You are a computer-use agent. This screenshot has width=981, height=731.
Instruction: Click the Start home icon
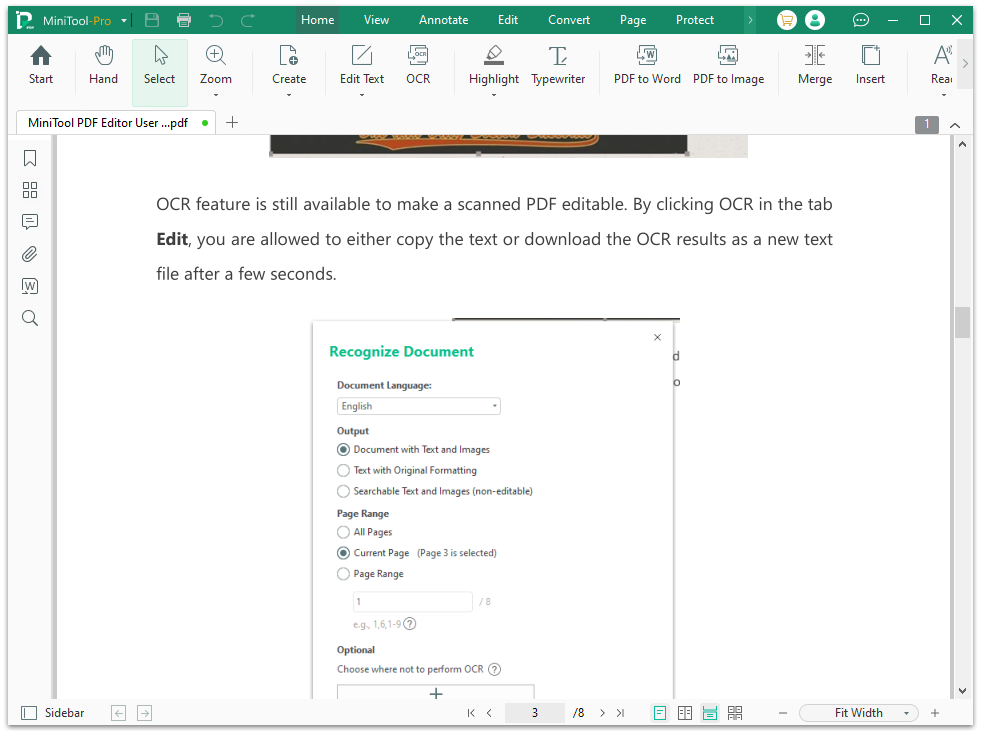[x=41, y=65]
